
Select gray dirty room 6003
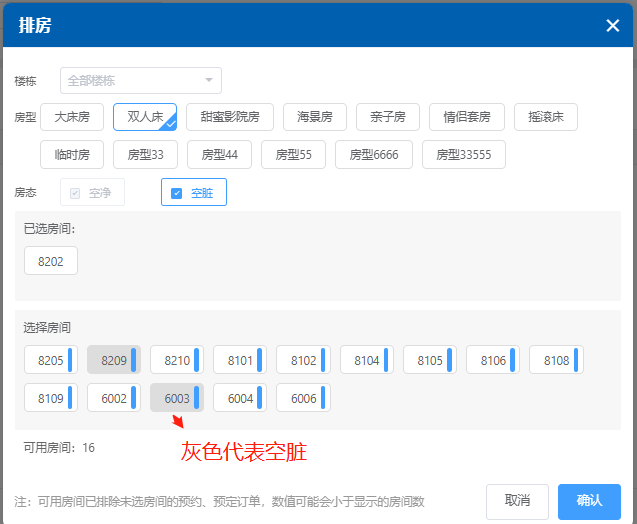(177, 398)
